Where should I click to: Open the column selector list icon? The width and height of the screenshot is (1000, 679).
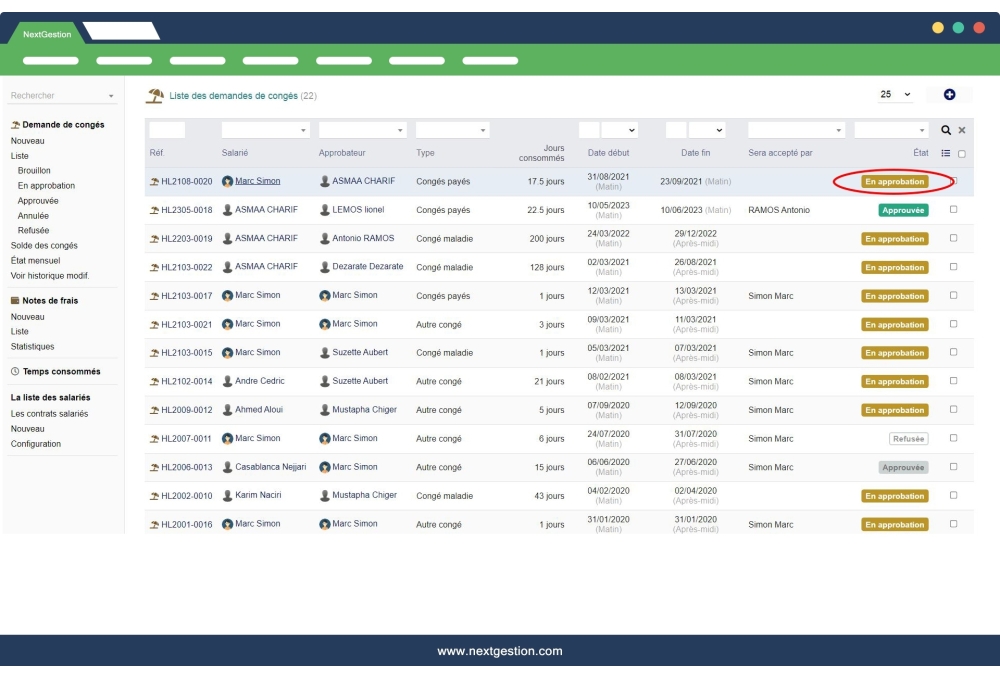[x=946, y=153]
